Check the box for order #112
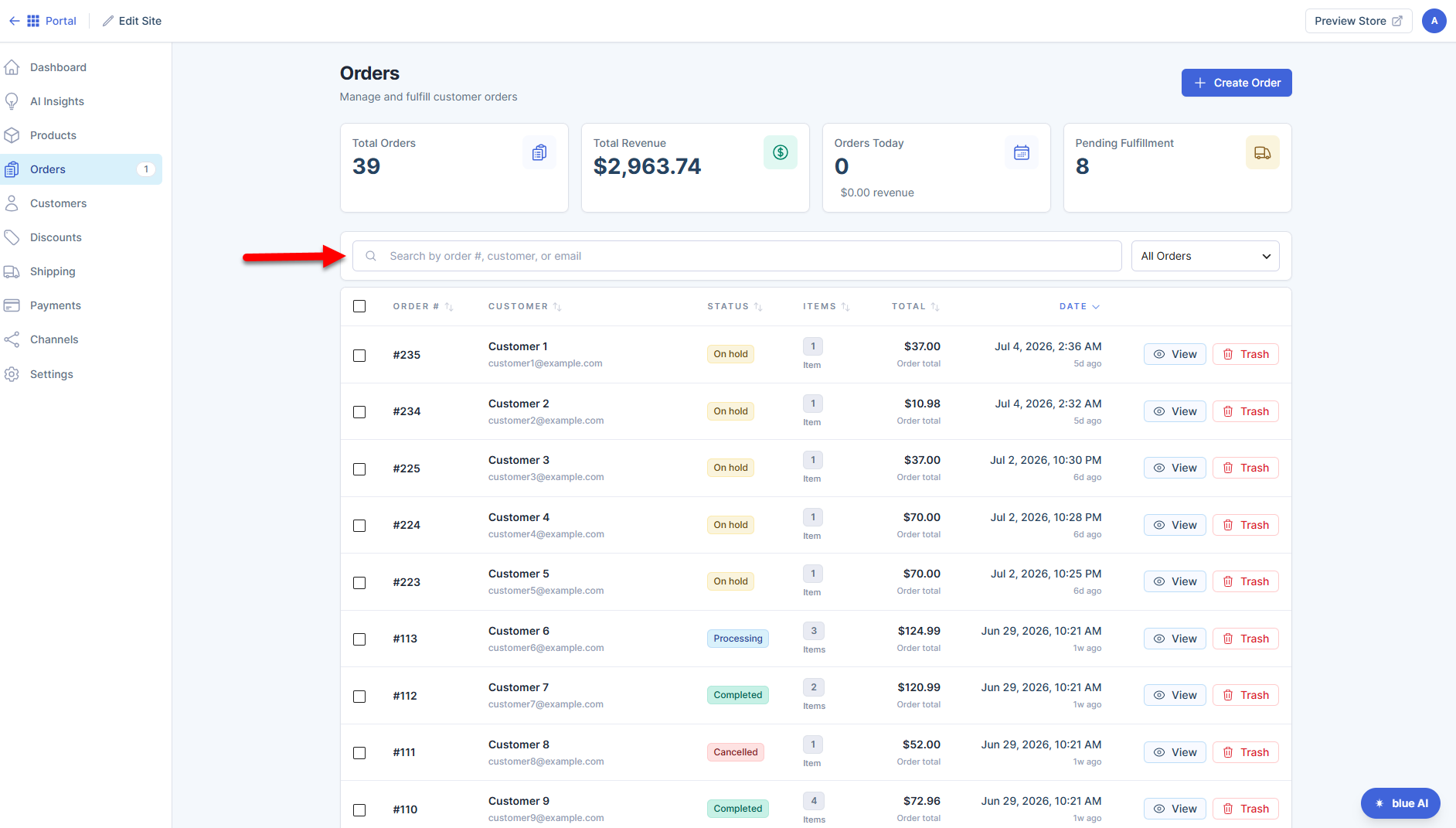This screenshot has width=1456, height=828. tap(359, 697)
